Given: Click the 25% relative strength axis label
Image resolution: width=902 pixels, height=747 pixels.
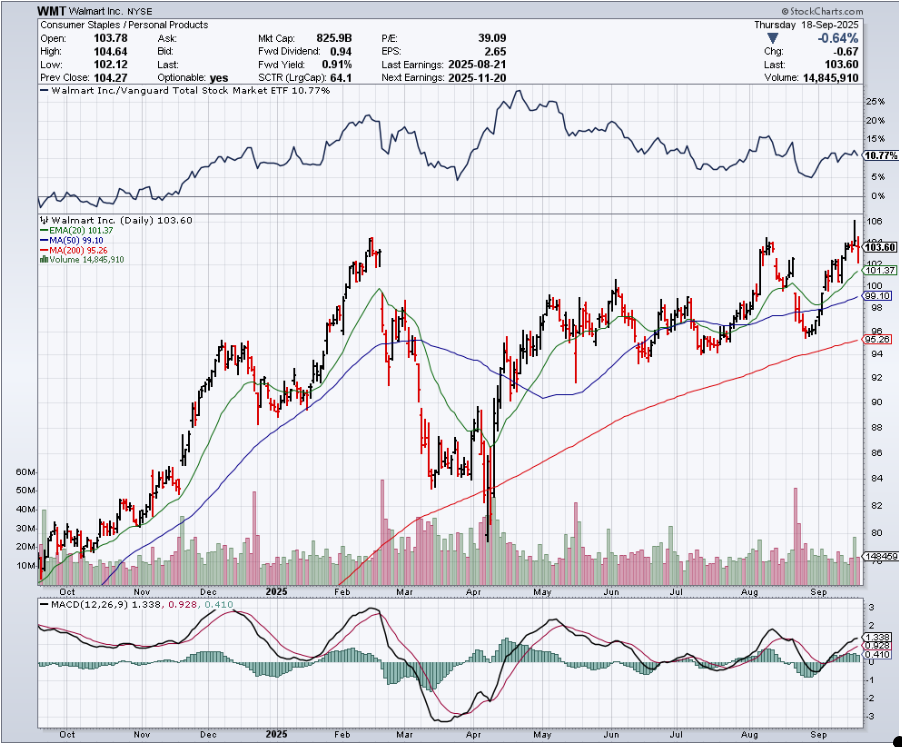Looking at the screenshot, I should coord(876,101).
